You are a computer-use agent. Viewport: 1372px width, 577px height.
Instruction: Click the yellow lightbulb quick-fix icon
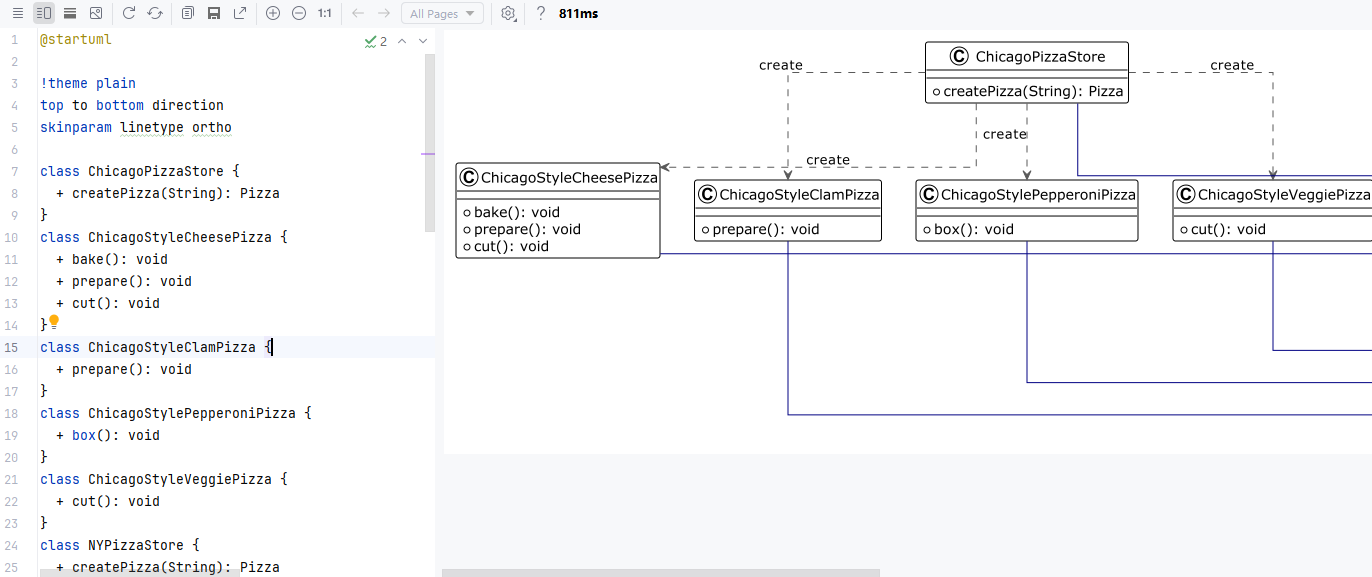(54, 322)
